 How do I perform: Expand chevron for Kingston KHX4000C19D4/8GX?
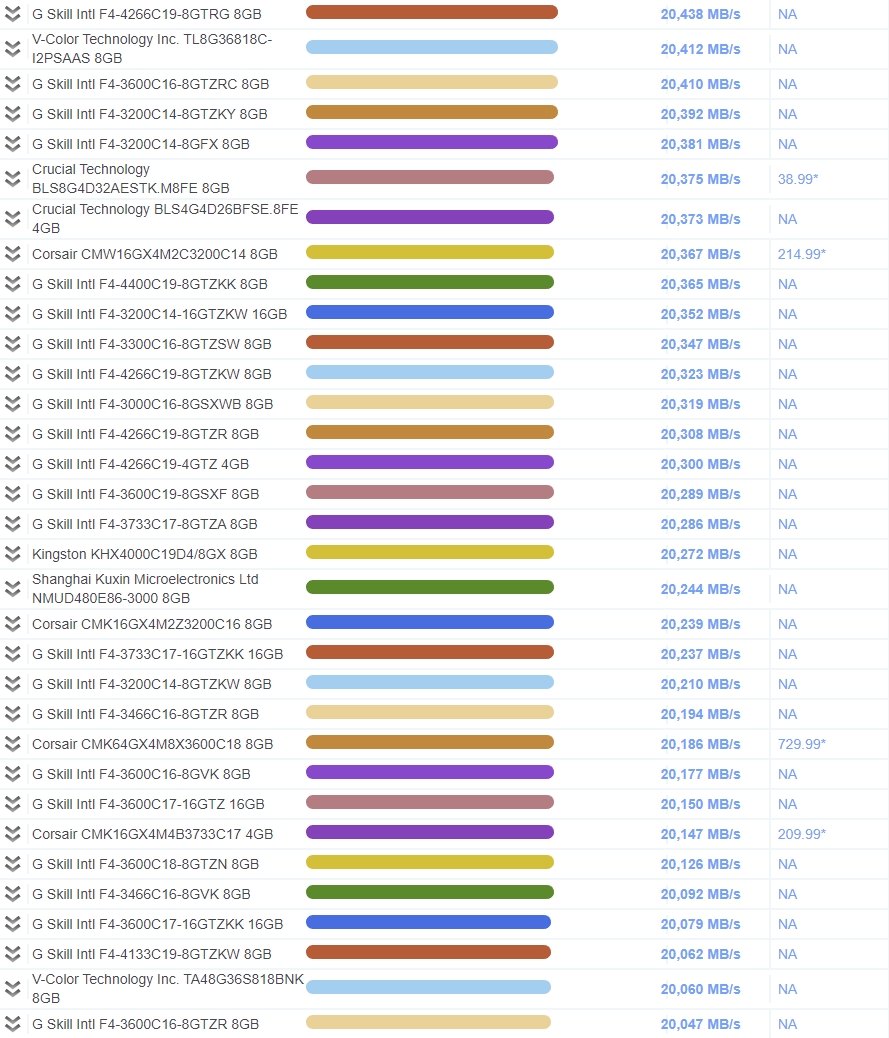13,553
